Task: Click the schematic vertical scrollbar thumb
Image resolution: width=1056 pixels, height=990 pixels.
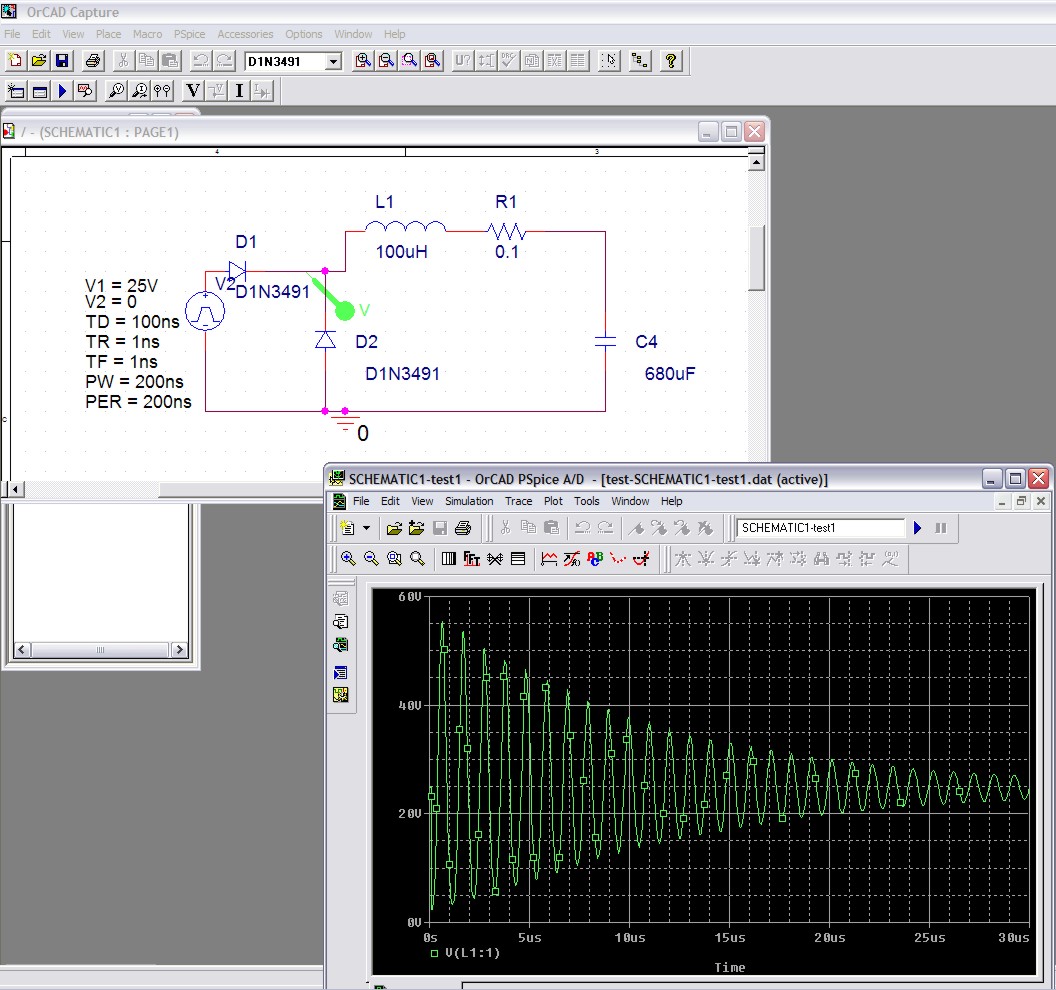Action: pyautogui.click(x=757, y=258)
